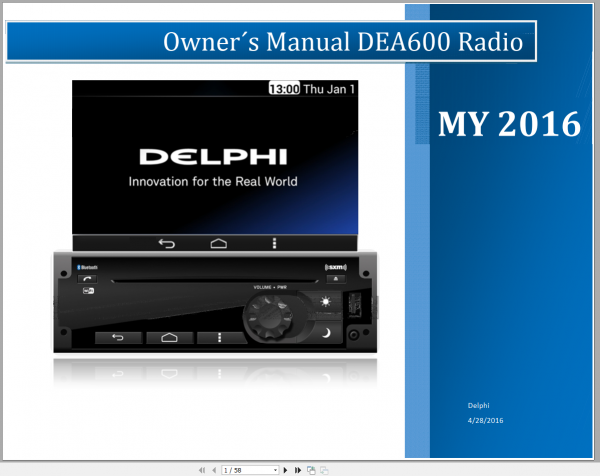
Task: Click the 'VOLUME • PWR' label
Action: [x=270, y=287]
